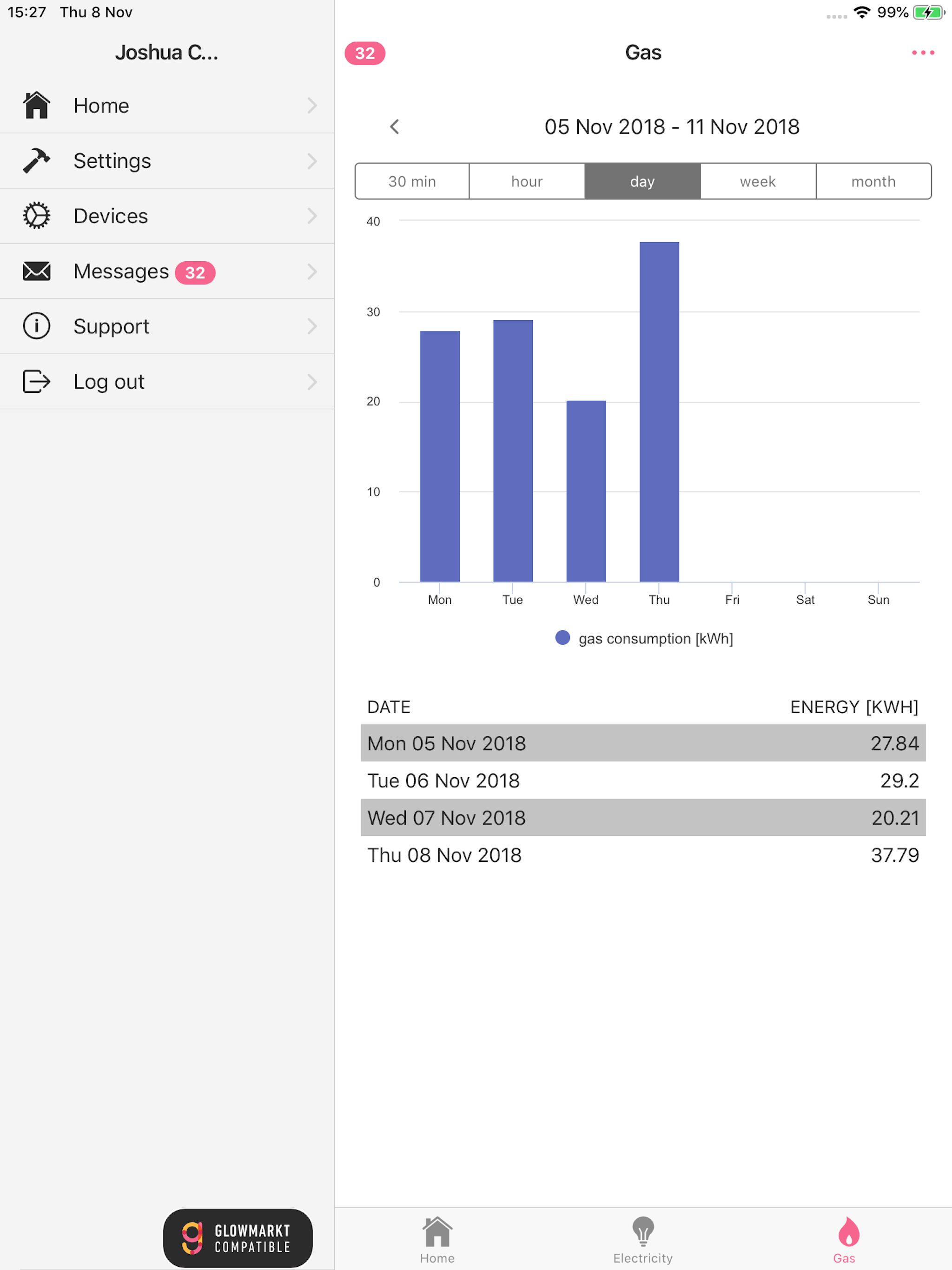Open Settings via the hammer icon

(x=37, y=160)
